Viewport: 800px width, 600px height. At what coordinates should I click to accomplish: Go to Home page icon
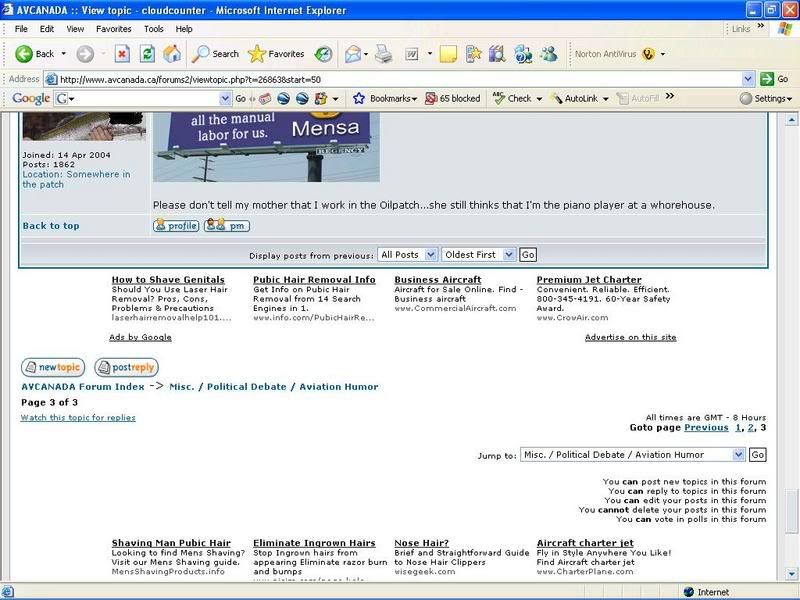(172, 54)
